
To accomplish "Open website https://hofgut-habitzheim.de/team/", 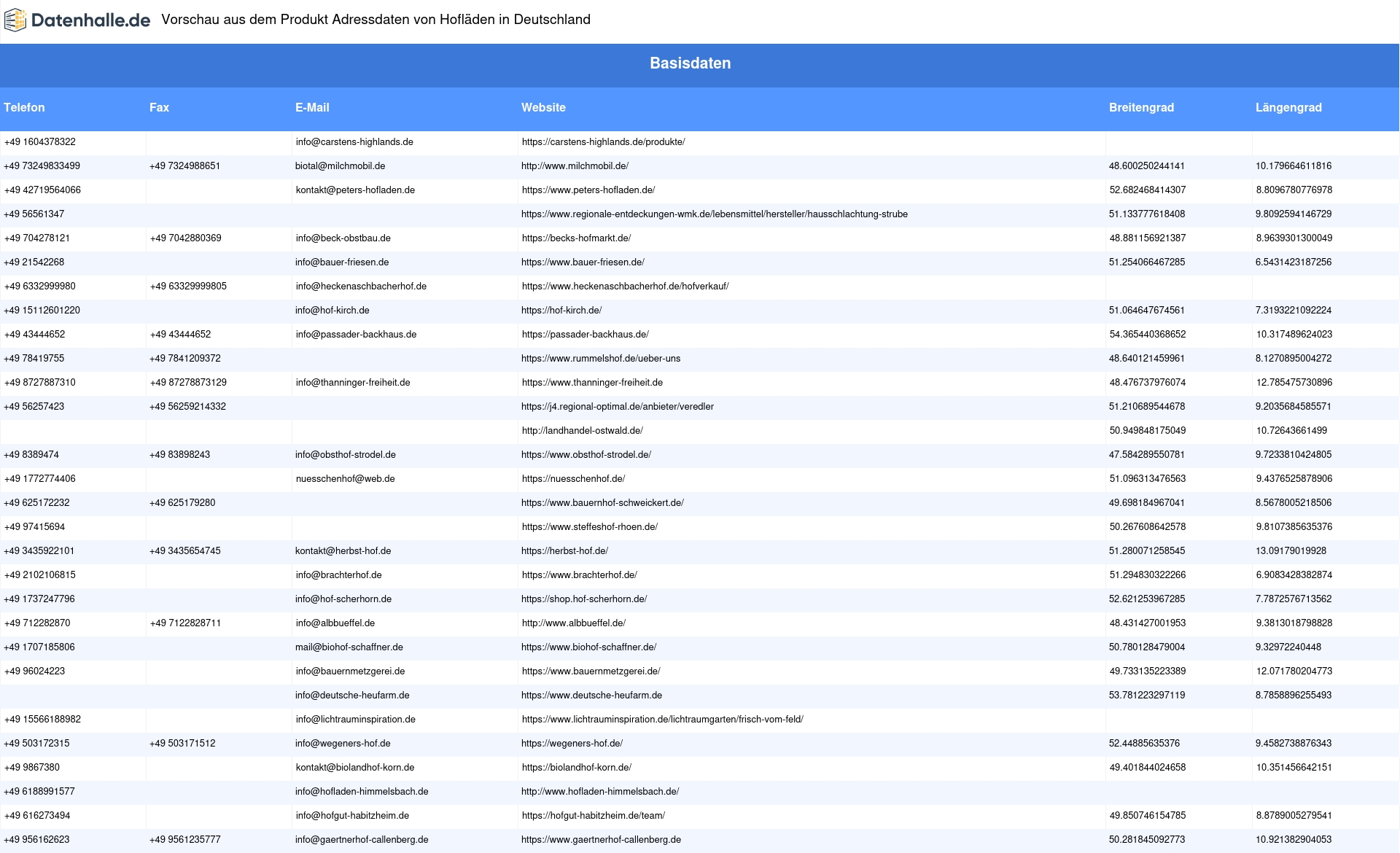I will [x=594, y=816].
